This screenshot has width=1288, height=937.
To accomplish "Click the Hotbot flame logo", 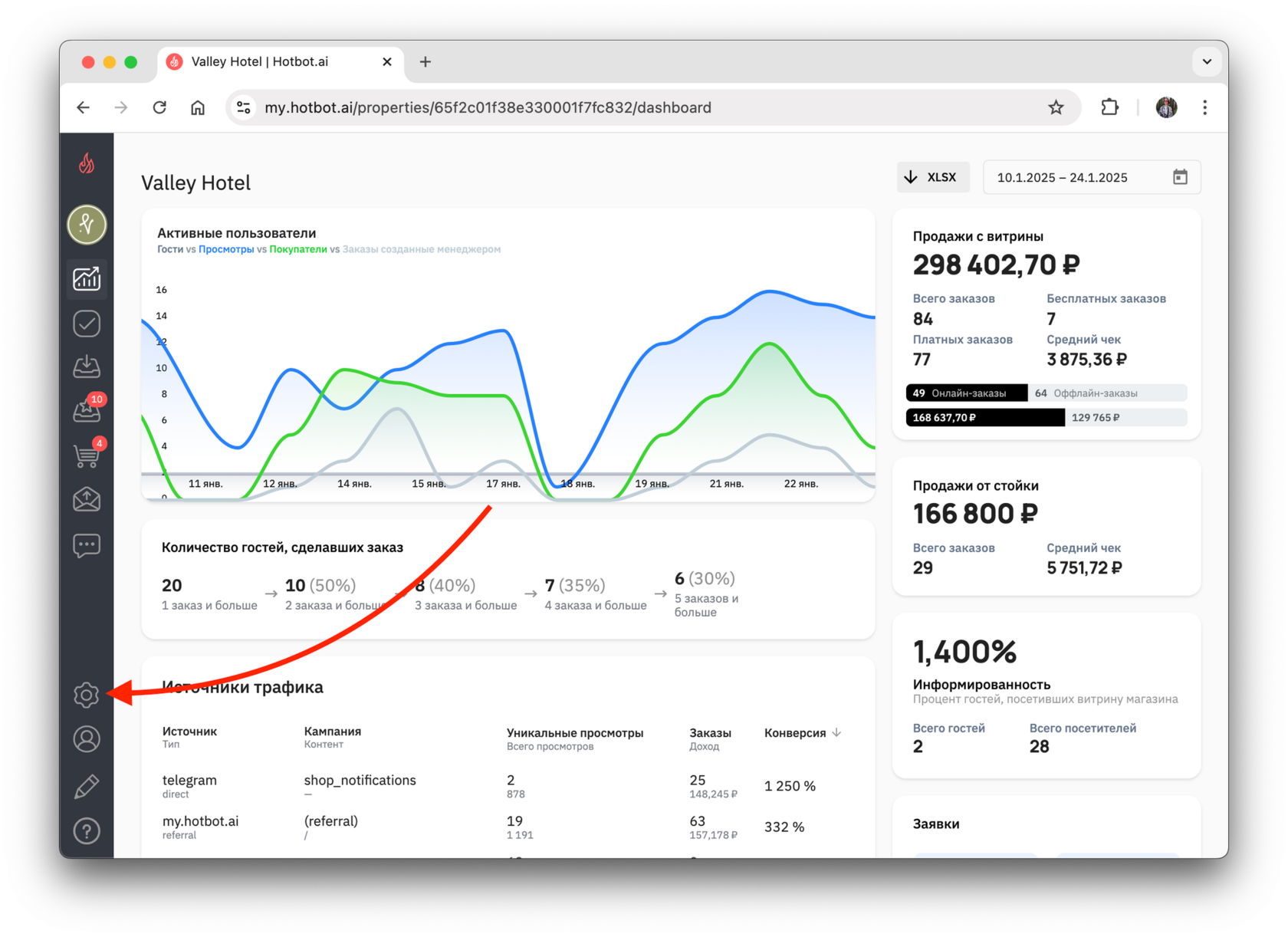I will click(x=87, y=163).
